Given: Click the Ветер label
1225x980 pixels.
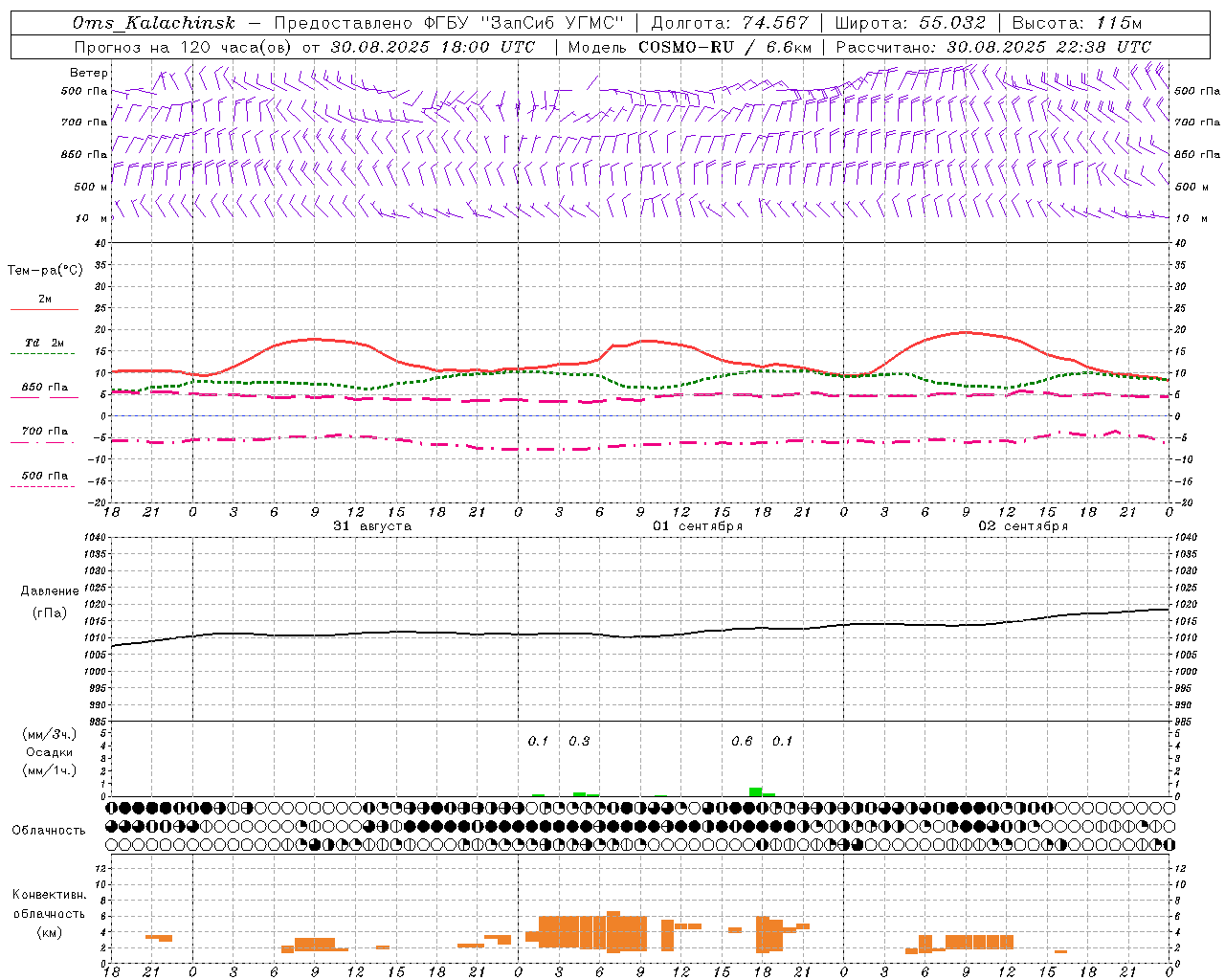Looking at the screenshot, I should pyautogui.click(x=89, y=73).
